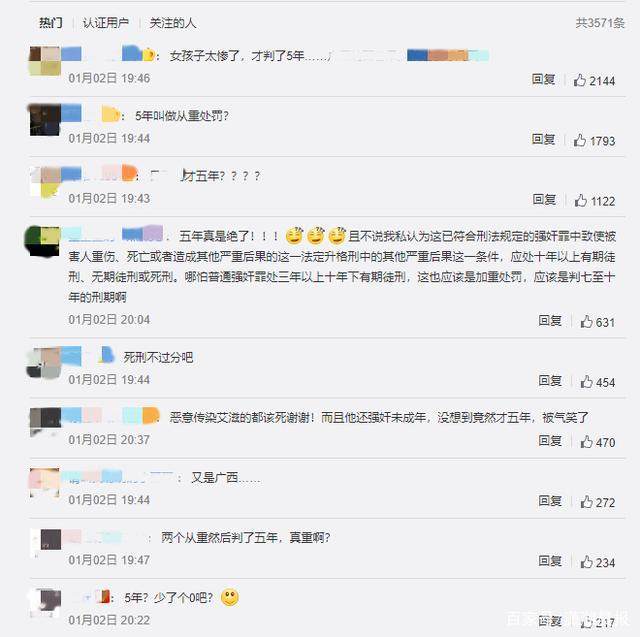Click the like icon beside 470

coord(586,442)
